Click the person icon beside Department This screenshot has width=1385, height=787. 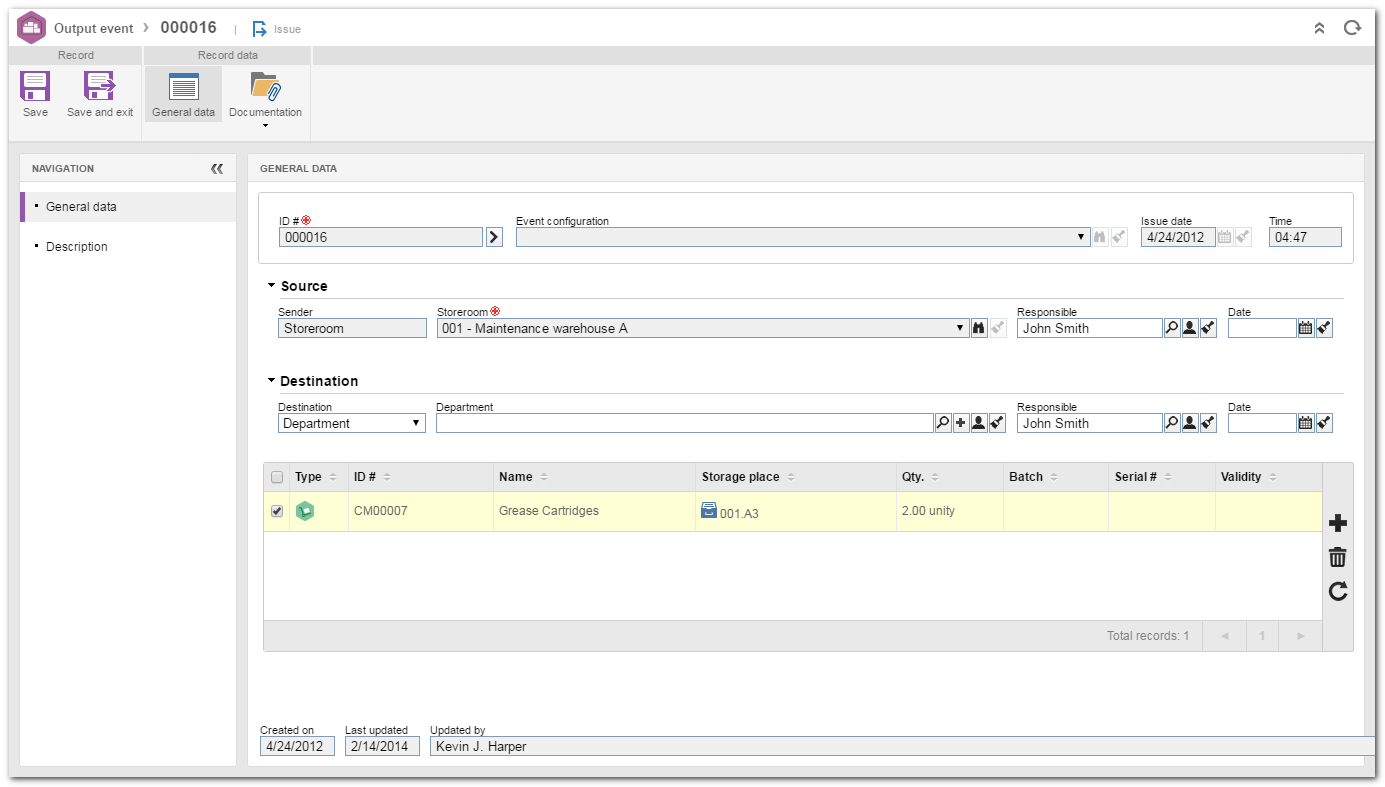tap(979, 423)
